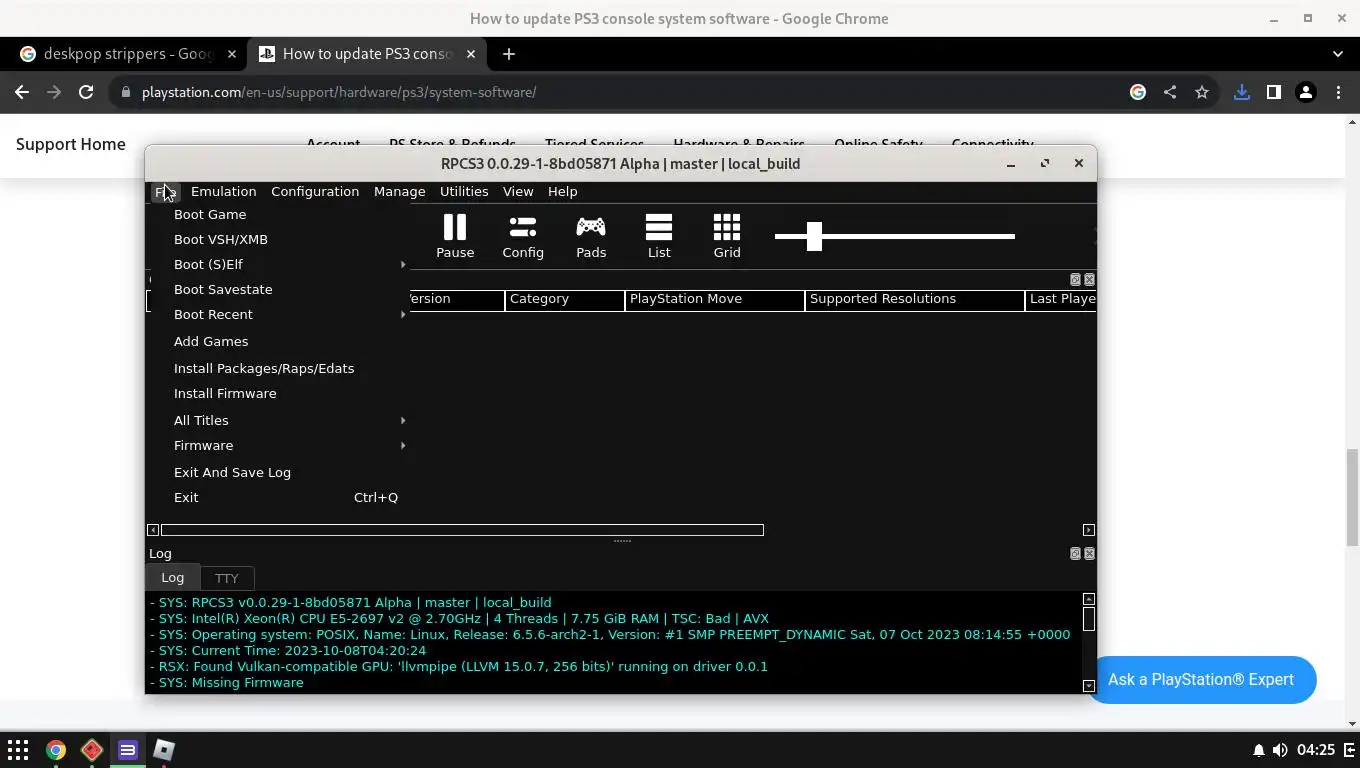Click the Pause toolbar icon in RPCS3
The image size is (1360, 768).
(455, 237)
